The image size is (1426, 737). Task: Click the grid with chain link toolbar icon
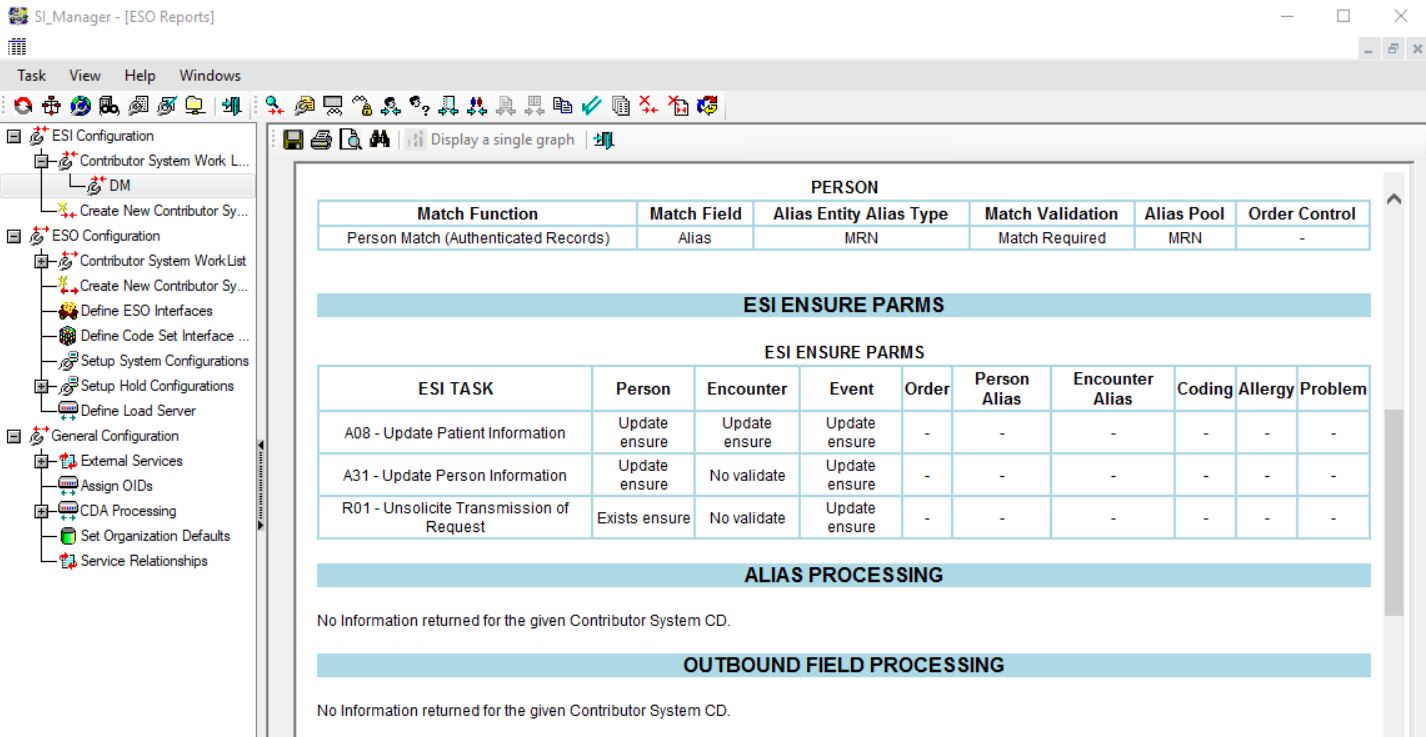(138, 105)
